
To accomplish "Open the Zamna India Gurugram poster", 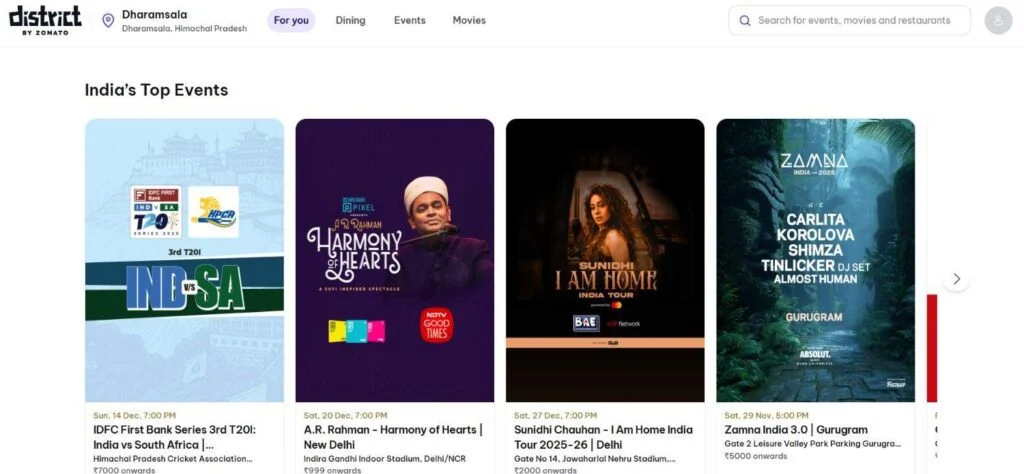I will (x=816, y=260).
